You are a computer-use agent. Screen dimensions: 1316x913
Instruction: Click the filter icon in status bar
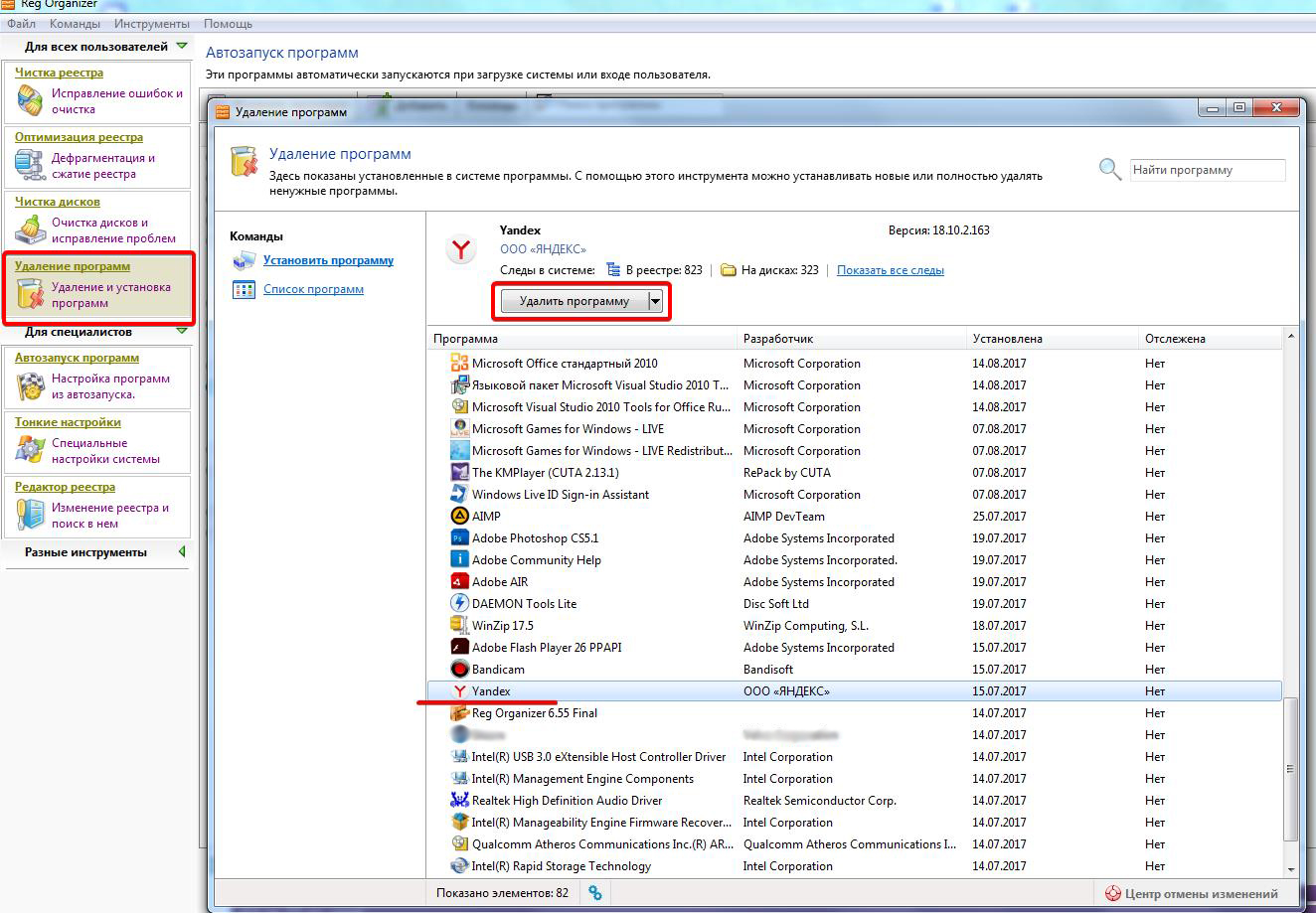595,893
